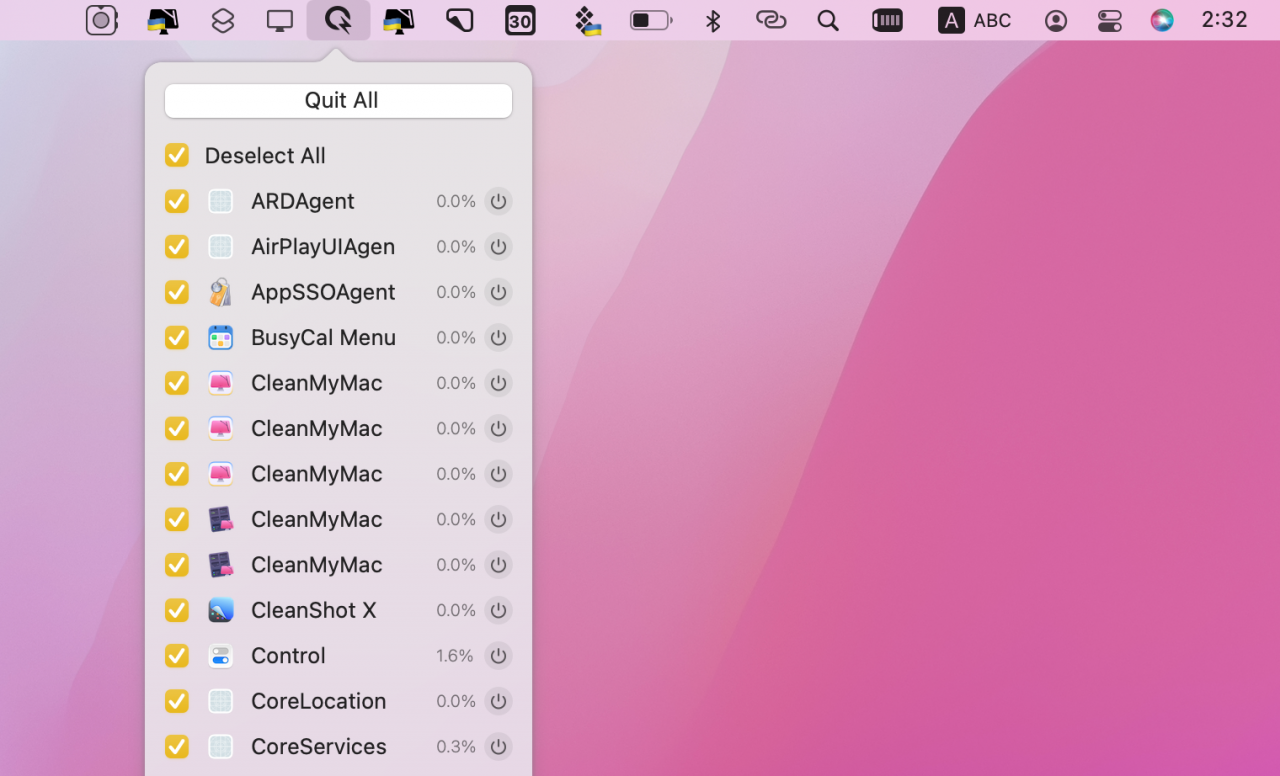Uncheck the CoreServices checkbox
This screenshot has height=776, width=1280.
tap(177, 746)
